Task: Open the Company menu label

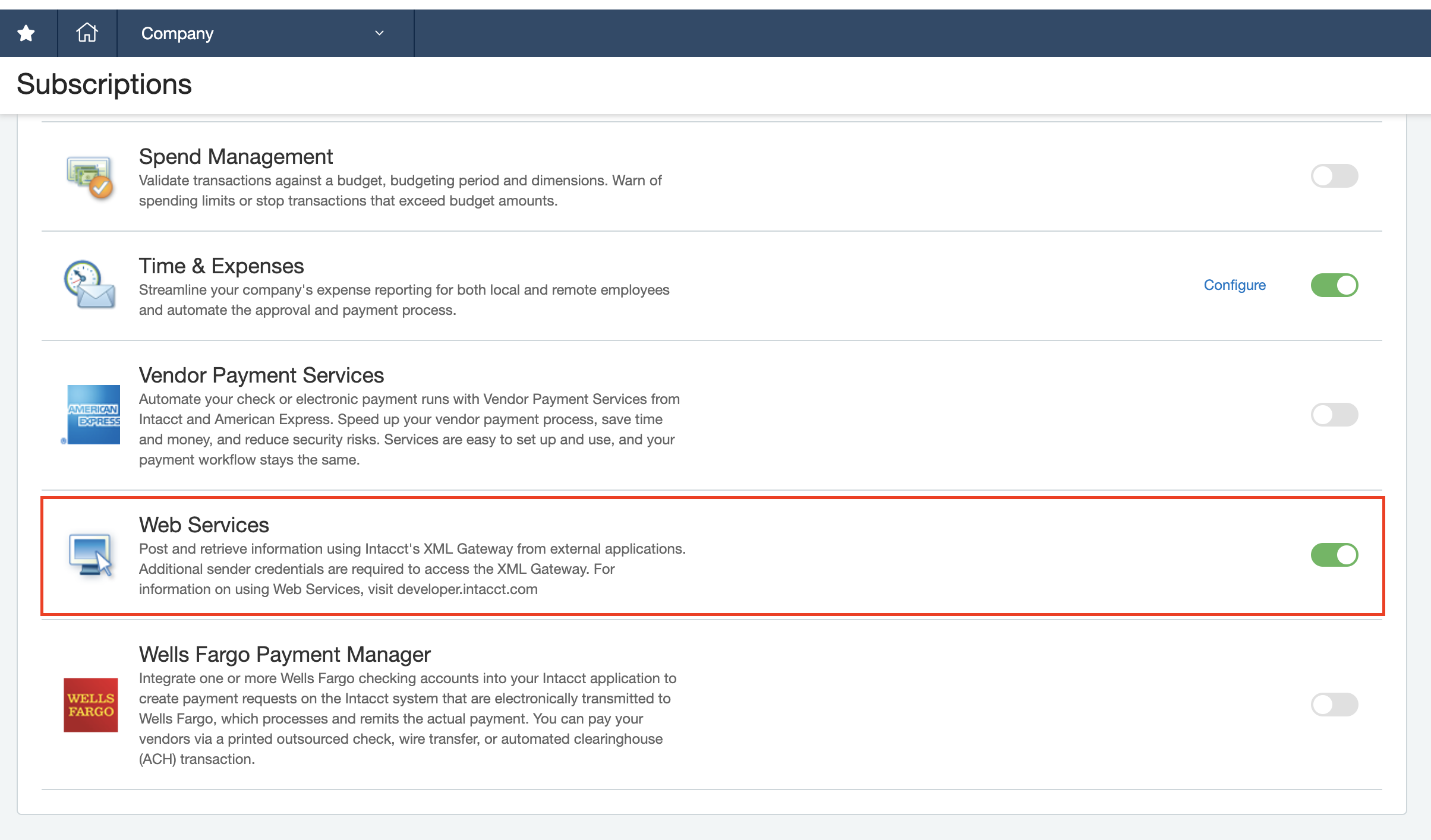Action: [x=177, y=33]
